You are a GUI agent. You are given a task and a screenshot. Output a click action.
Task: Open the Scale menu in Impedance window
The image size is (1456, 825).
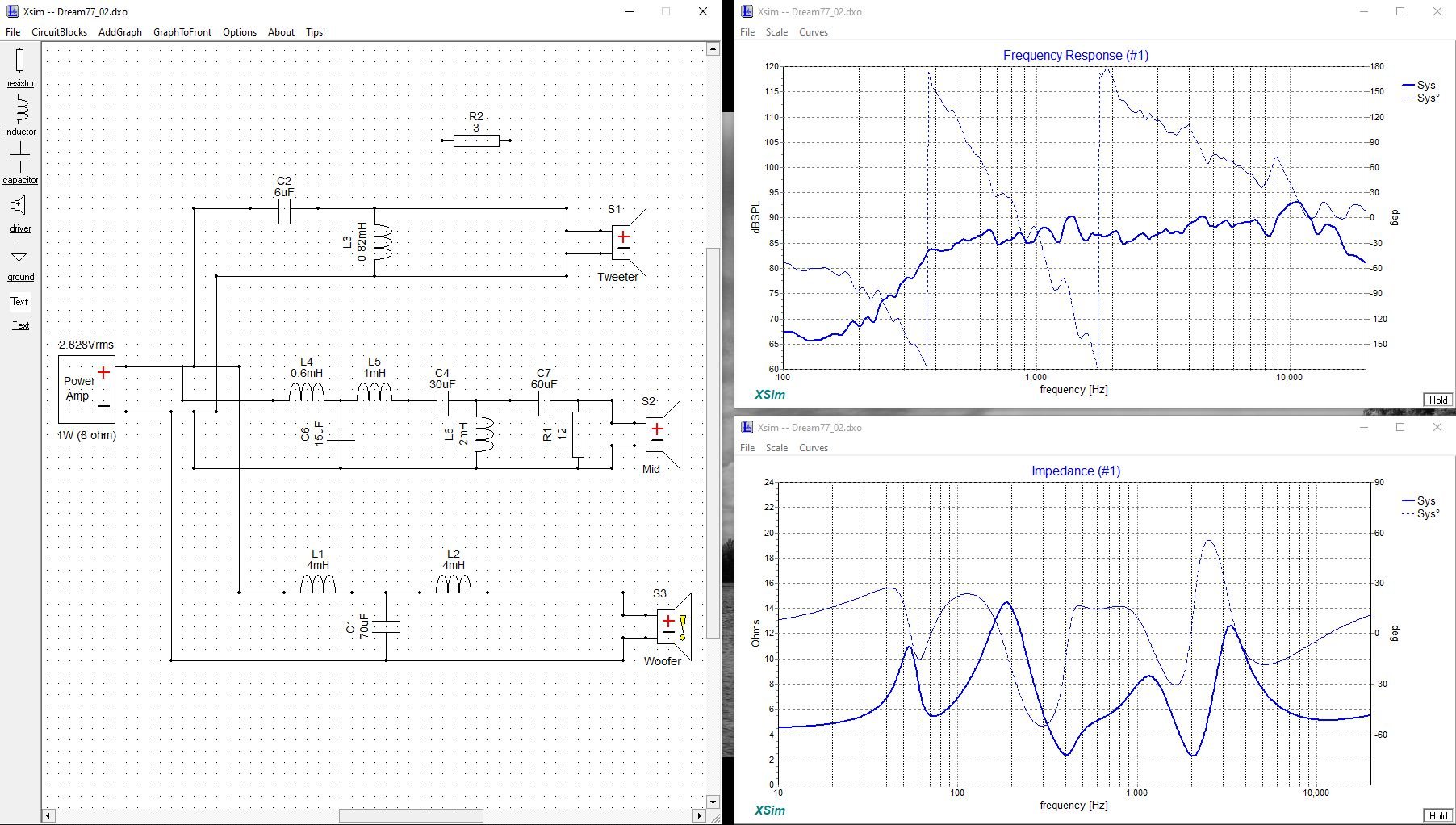pos(776,448)
